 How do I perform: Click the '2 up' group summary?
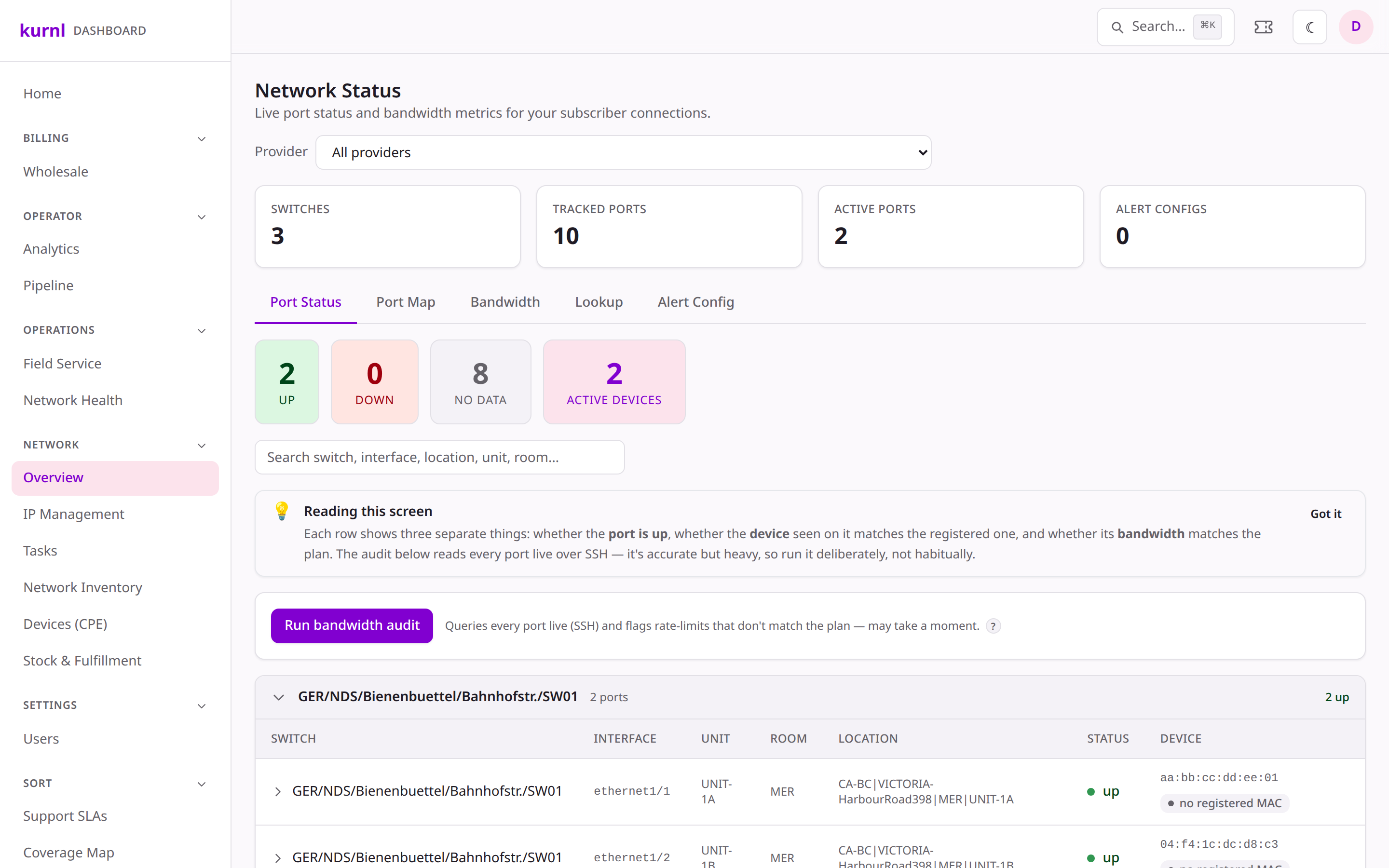pyautogui.click(x=1337, y=697)
